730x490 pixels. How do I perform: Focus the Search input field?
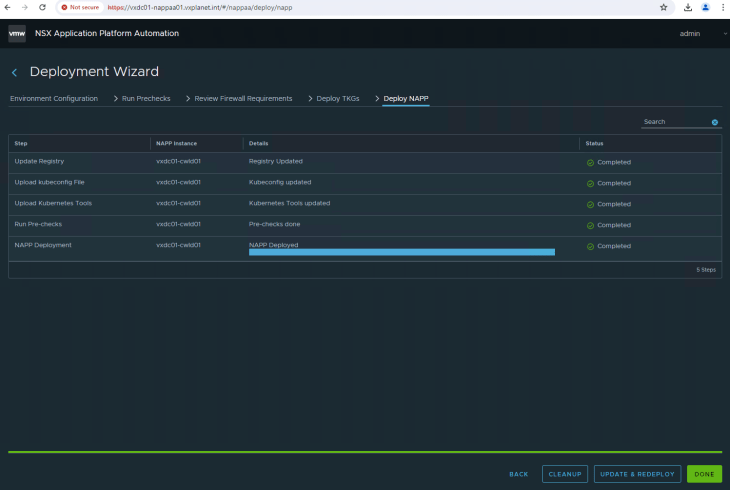674,122
